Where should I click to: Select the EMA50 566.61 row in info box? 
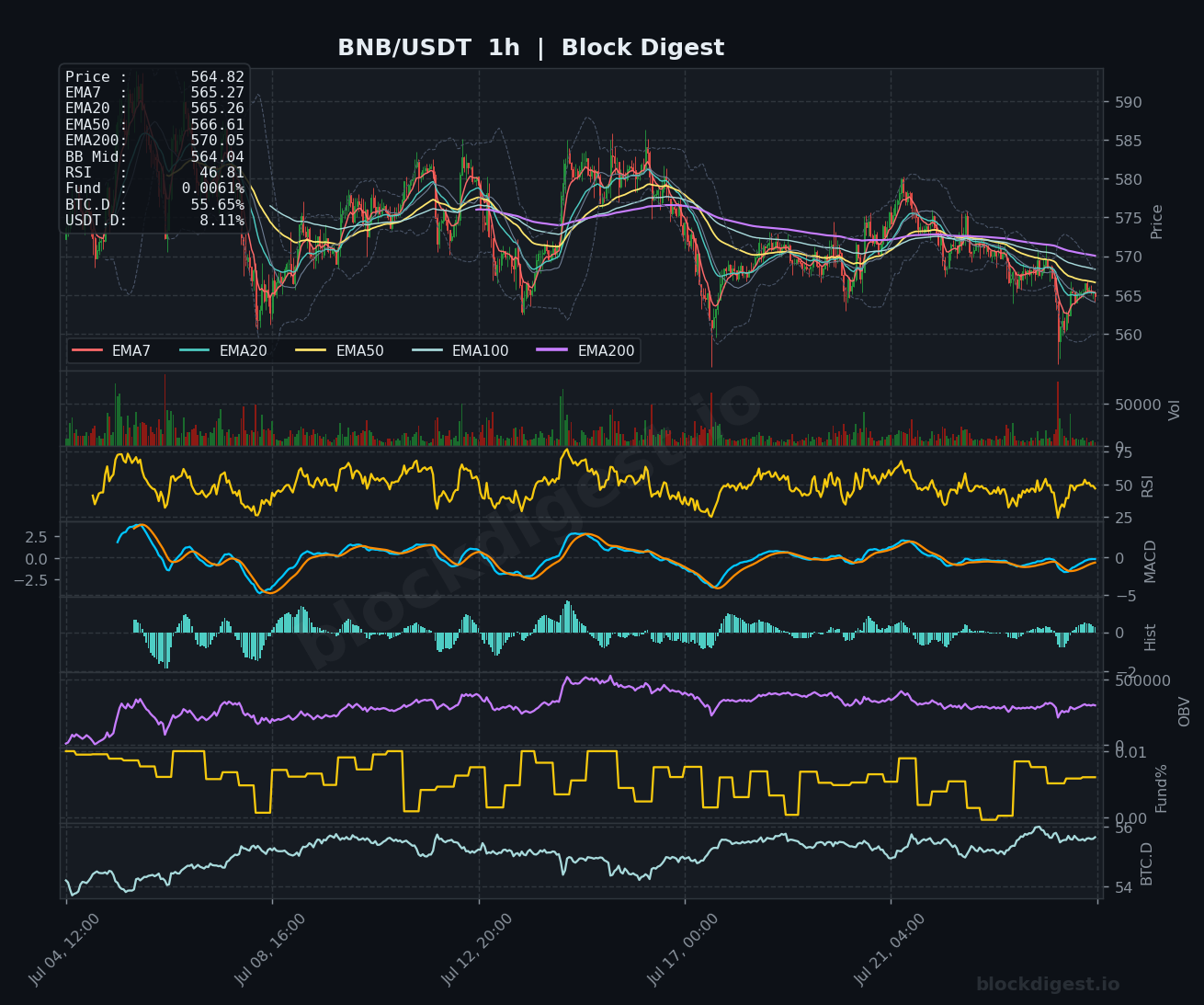(x=154, y=125)
